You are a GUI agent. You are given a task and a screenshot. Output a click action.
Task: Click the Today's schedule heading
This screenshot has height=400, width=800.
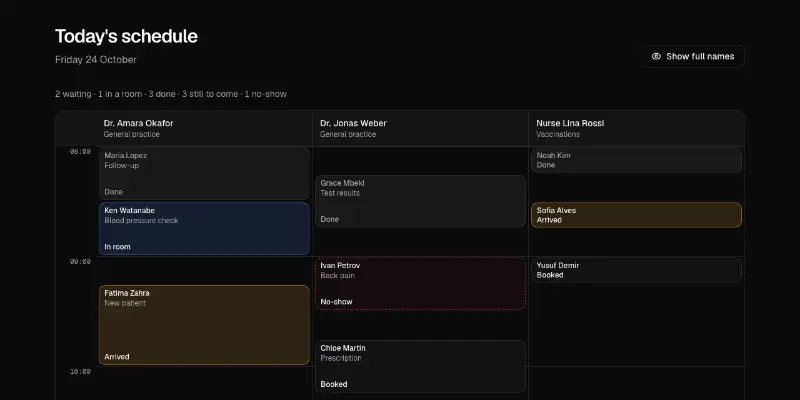pos(126,36)
